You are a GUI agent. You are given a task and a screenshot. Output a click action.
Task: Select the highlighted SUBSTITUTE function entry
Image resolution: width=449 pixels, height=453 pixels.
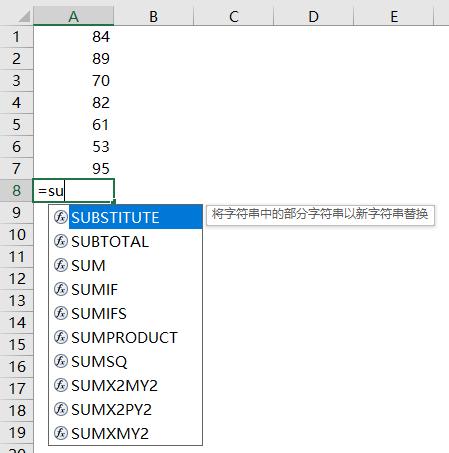click(125, 217)
